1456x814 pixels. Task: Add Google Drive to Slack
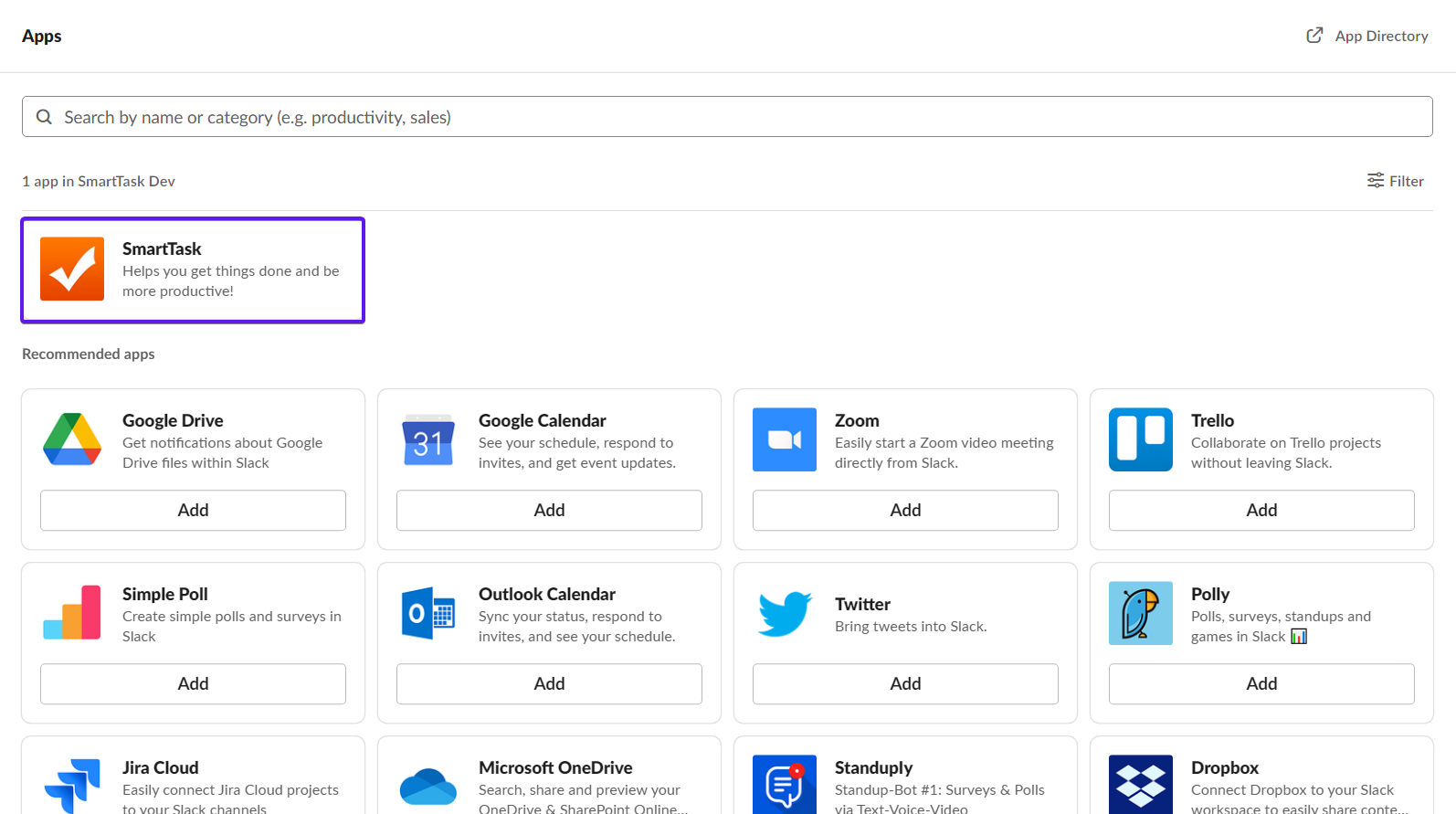tap(193, 510)
